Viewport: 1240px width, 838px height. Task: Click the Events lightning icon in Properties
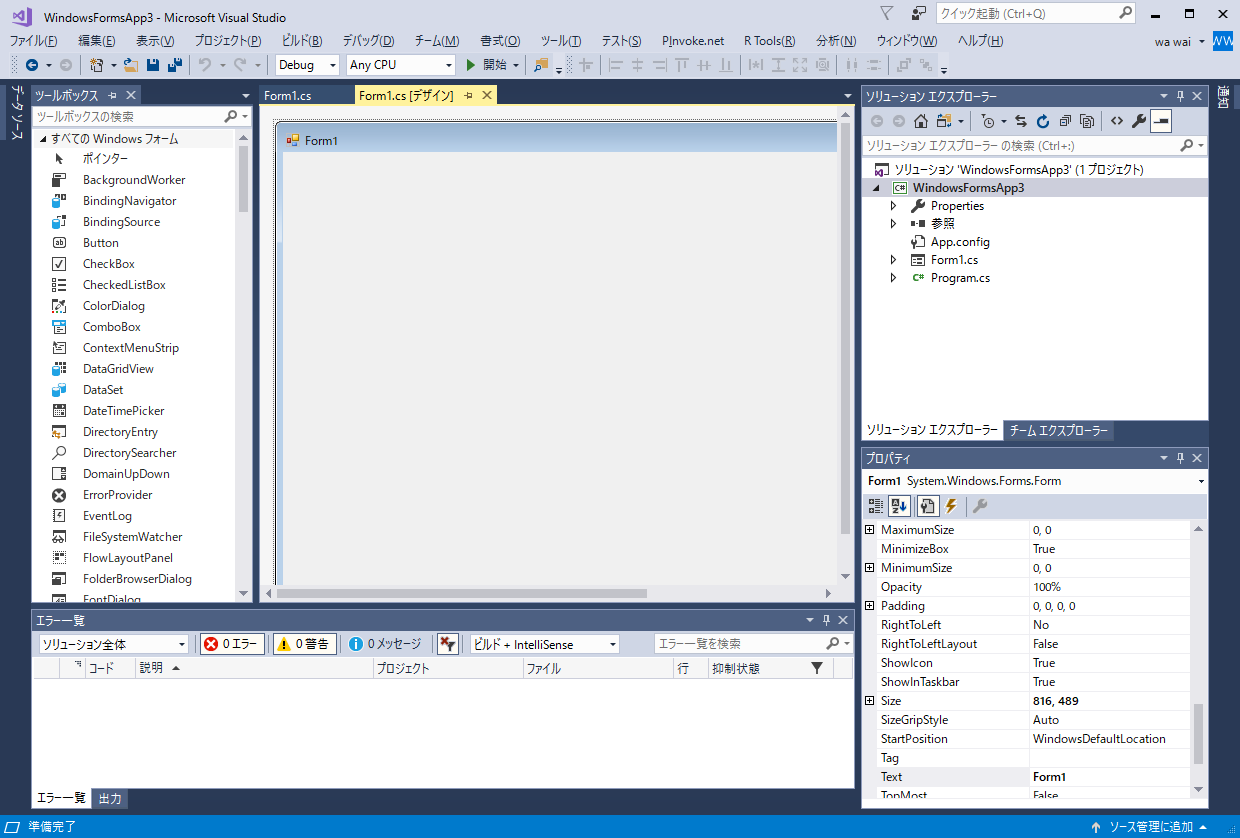pos(950,506)
